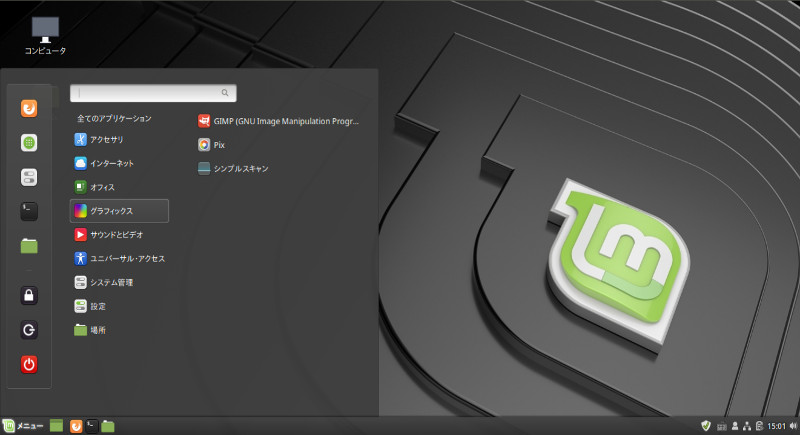Select the 設定 category
The height and width of the screenshot is (435, 800).
point(119,306)
